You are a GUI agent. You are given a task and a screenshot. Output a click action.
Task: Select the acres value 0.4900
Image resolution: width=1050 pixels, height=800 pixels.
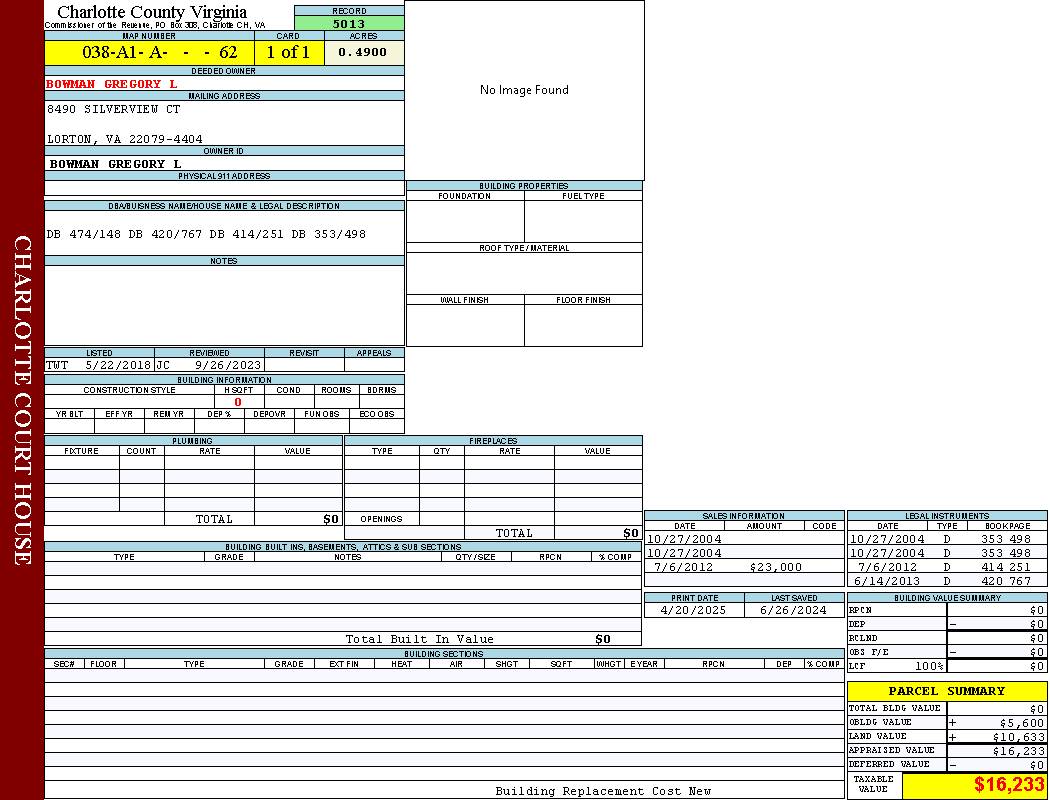[362, 53]
